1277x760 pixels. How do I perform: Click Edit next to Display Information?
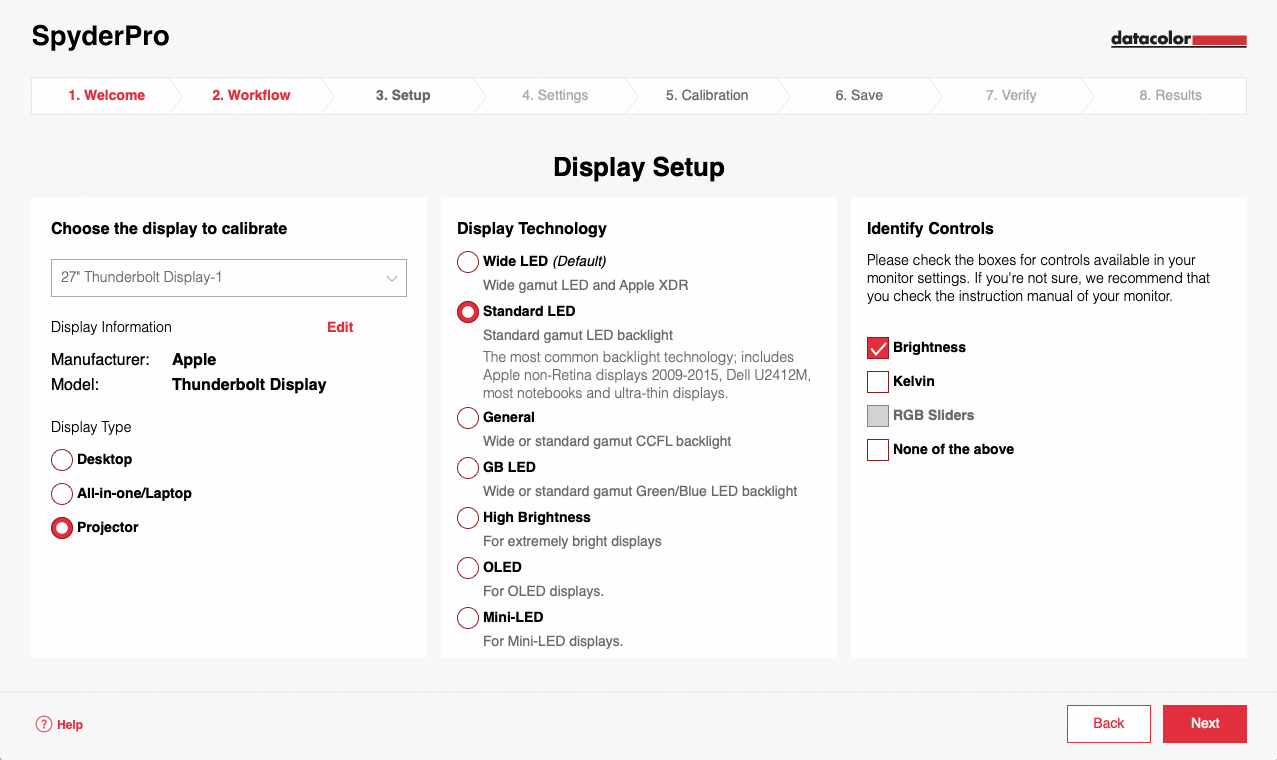tap(340, 328)
